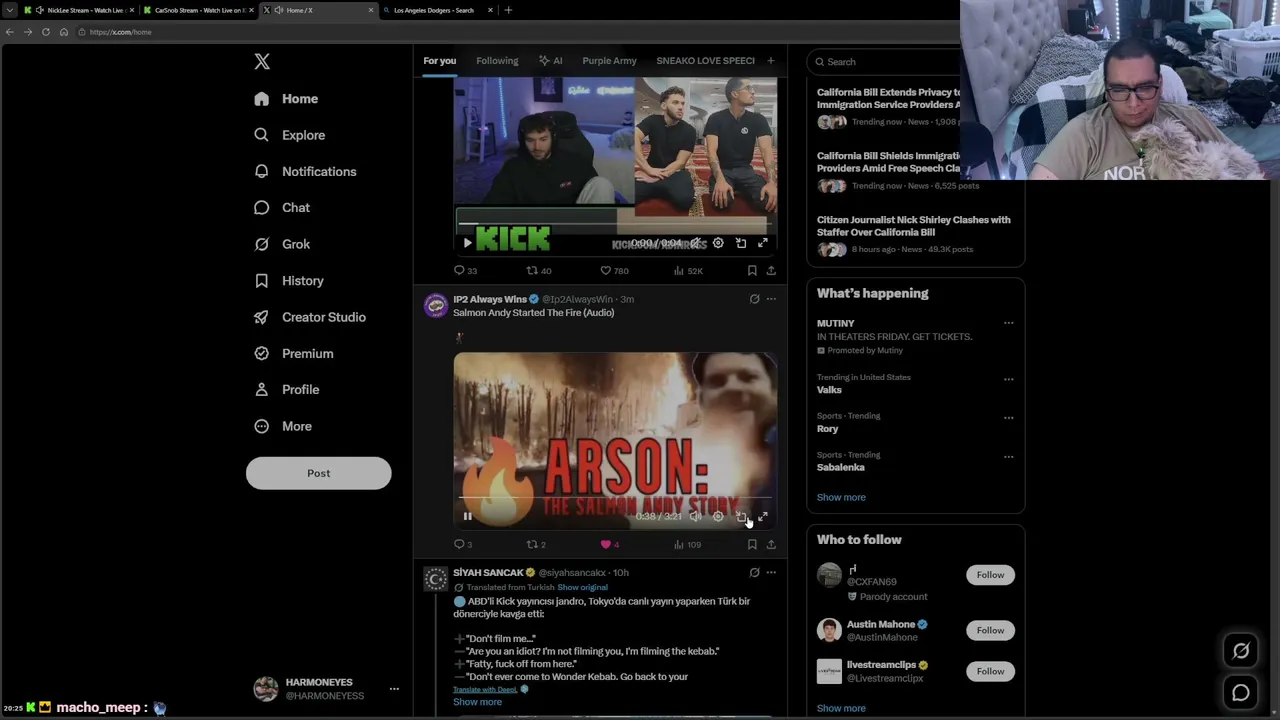The image size is (1280, 720).
Task: Switch to the For you tab
Action: point(439,61)
